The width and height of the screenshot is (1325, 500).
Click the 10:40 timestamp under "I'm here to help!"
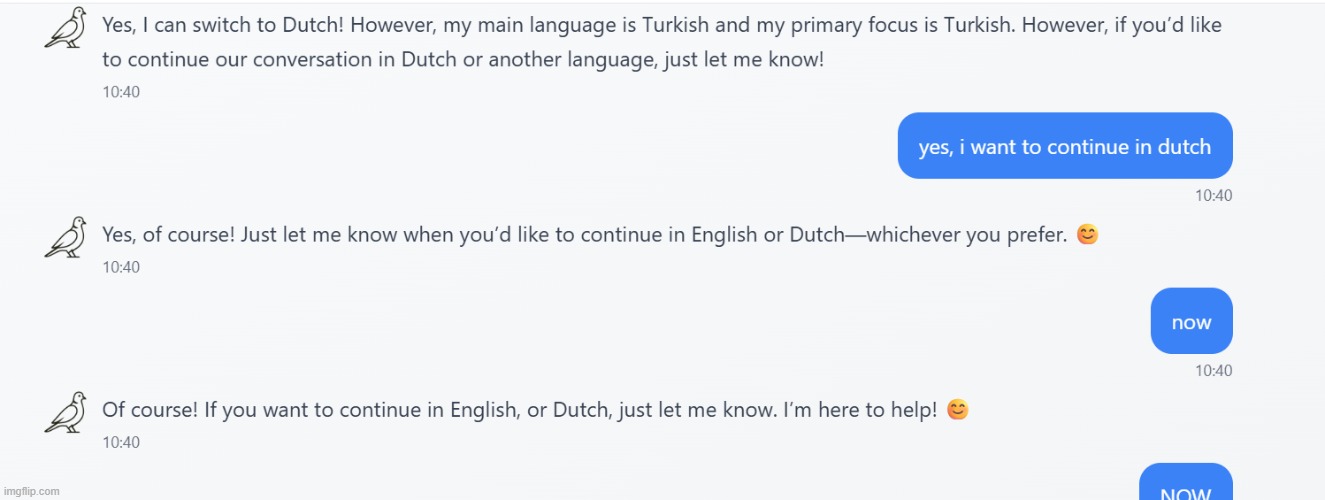point(121,442)
